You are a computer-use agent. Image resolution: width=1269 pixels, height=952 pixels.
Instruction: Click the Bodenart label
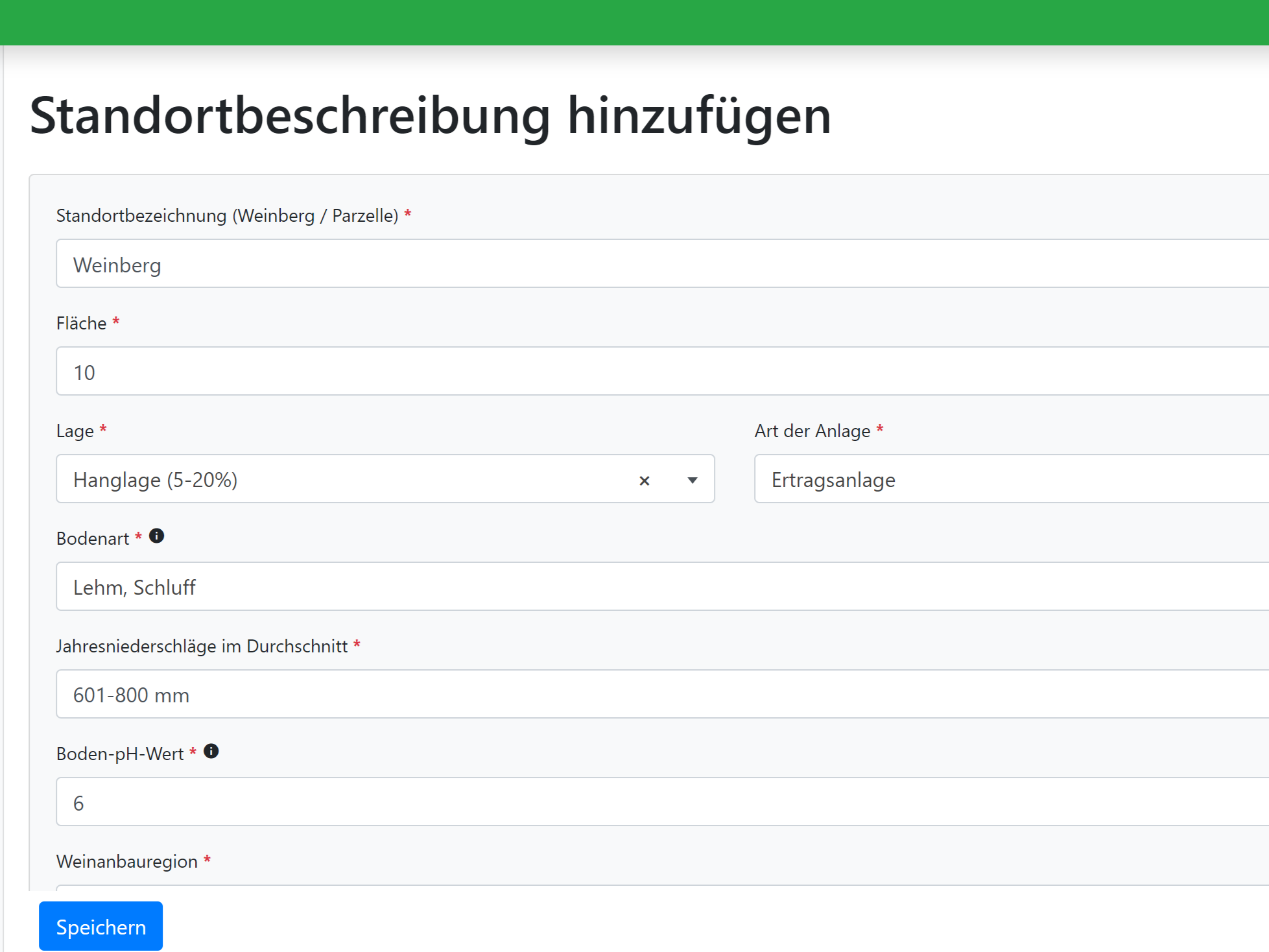pos(93,538)
